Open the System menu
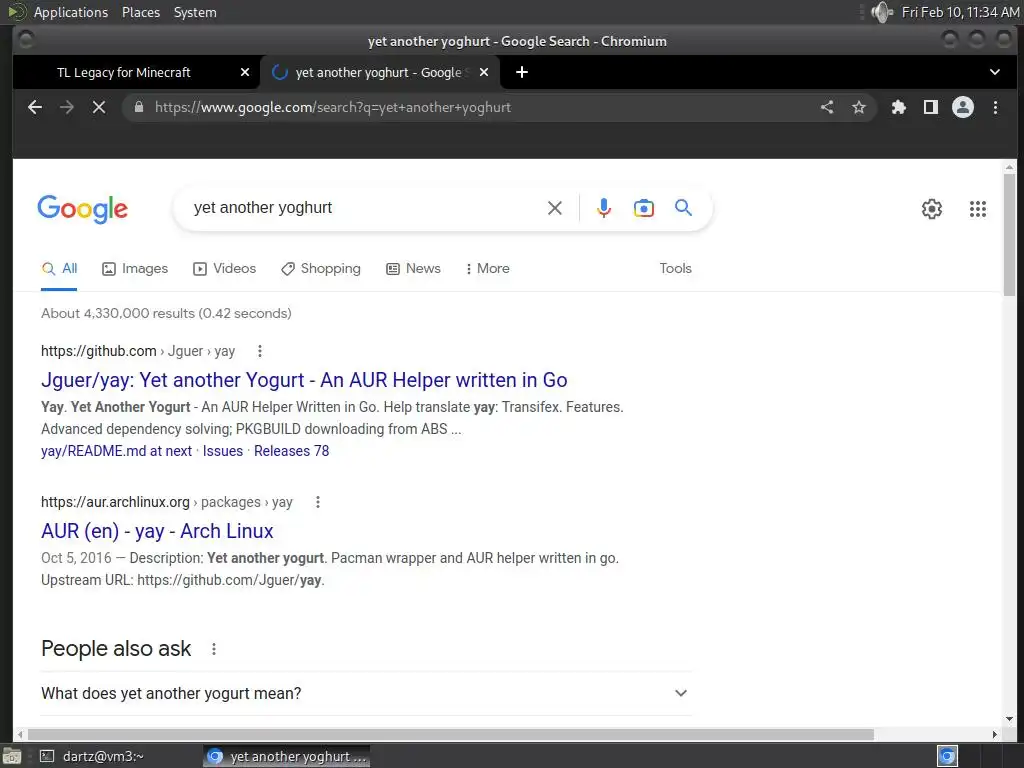 pyautogui.click(x=195, y=12)
